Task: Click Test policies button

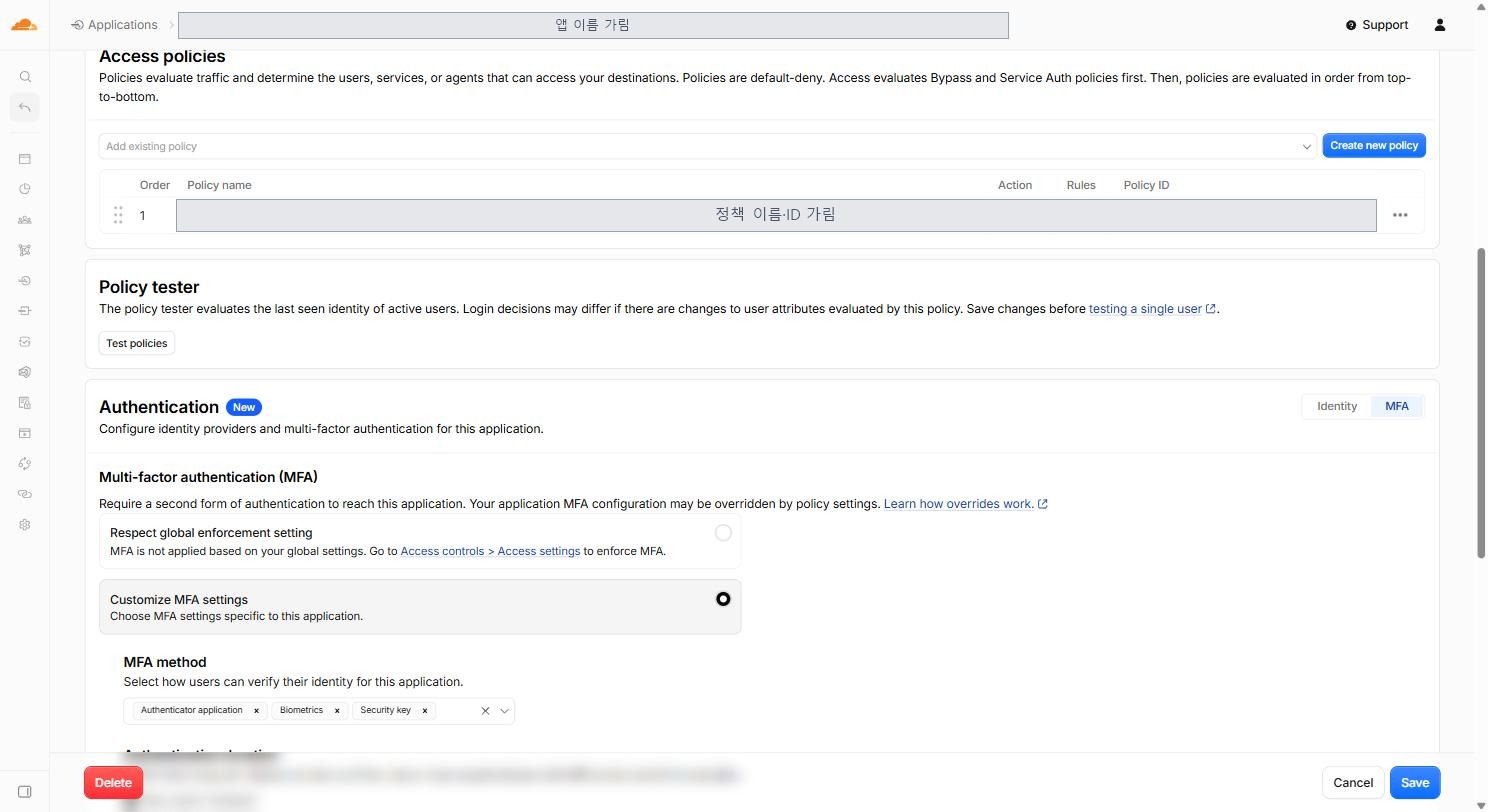Action: pos(137,343)
